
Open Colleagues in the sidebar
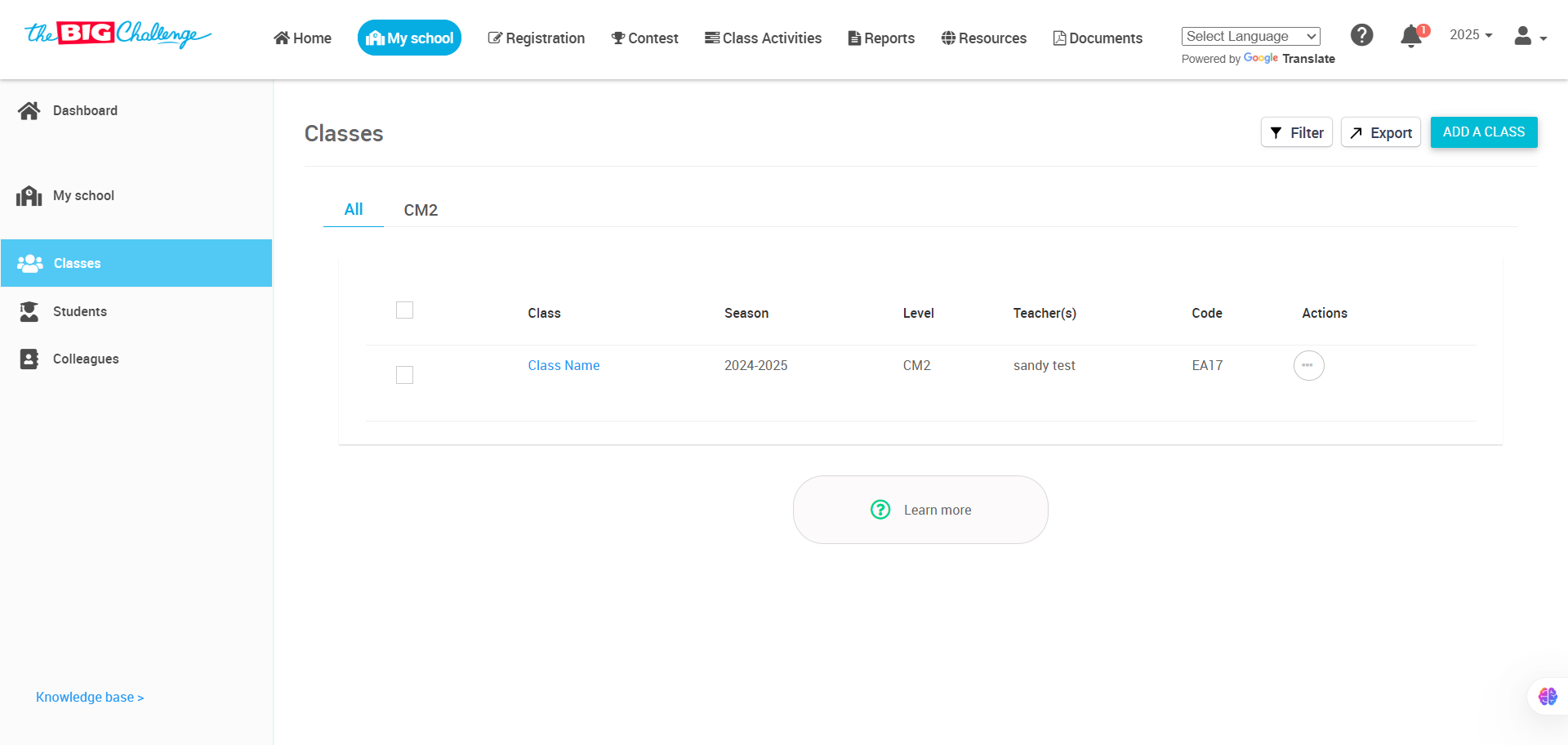click(136, 359)
